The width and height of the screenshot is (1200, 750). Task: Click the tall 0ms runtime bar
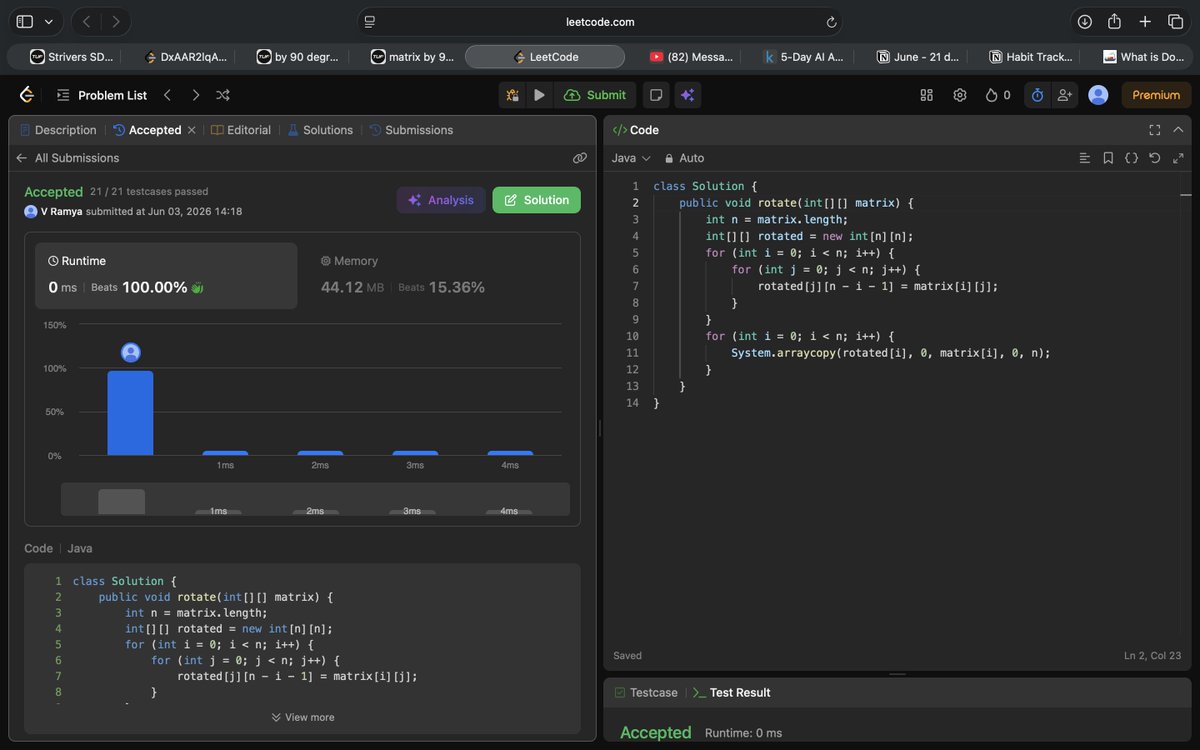pos(130,413)
